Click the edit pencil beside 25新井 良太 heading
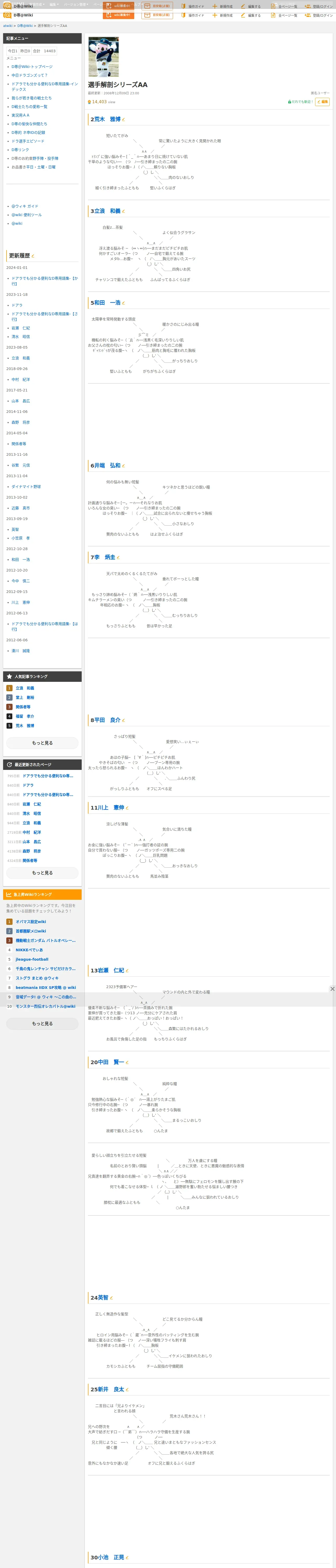Viewport: 336px width, 1568px height. (x=127, y=1390)
